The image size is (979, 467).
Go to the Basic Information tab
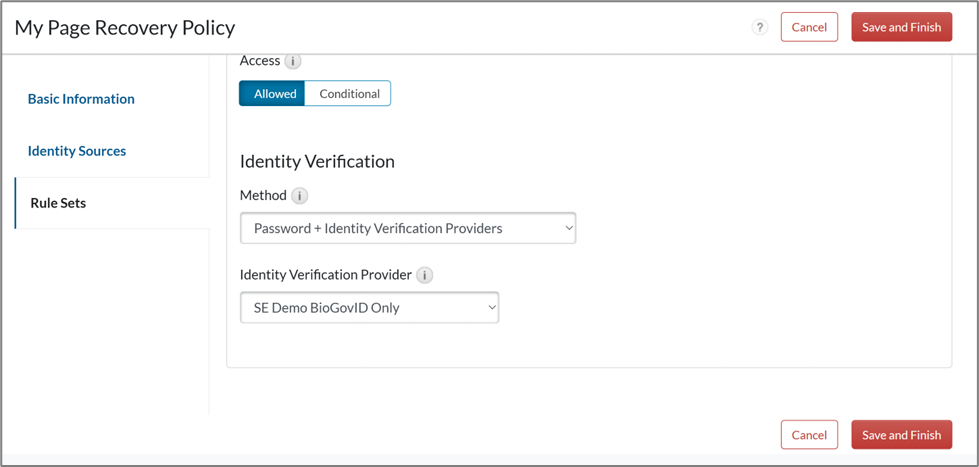click(81, 99)
